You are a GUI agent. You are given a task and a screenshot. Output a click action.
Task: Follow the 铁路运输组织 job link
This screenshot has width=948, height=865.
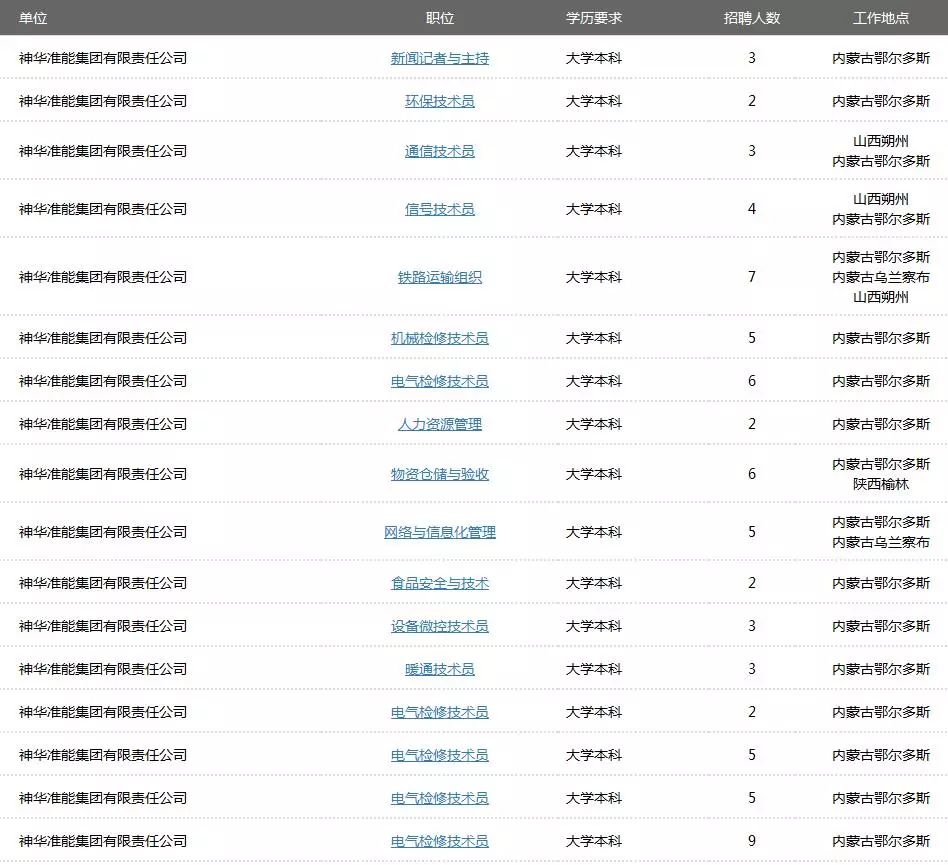point(440,277)
